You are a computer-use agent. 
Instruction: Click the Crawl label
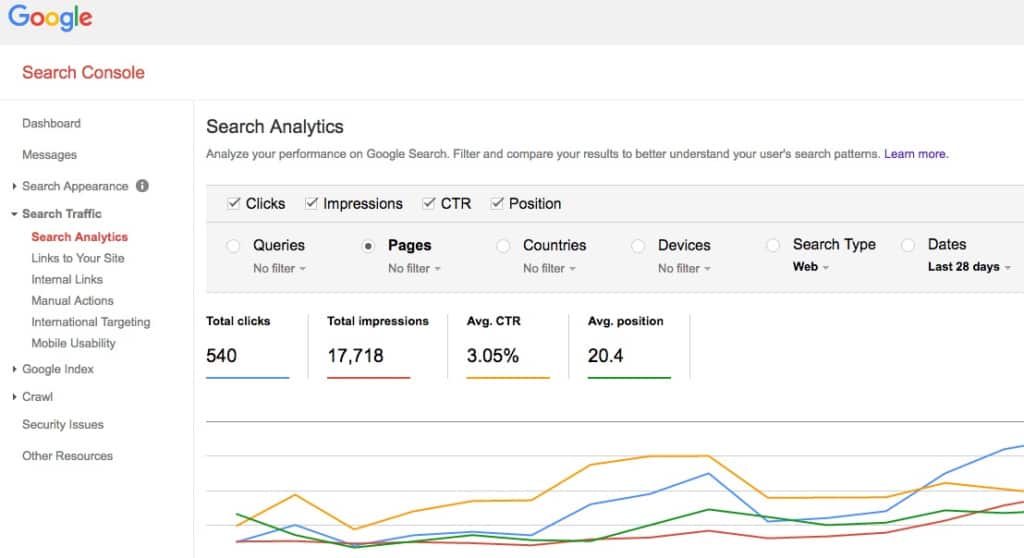37,397
